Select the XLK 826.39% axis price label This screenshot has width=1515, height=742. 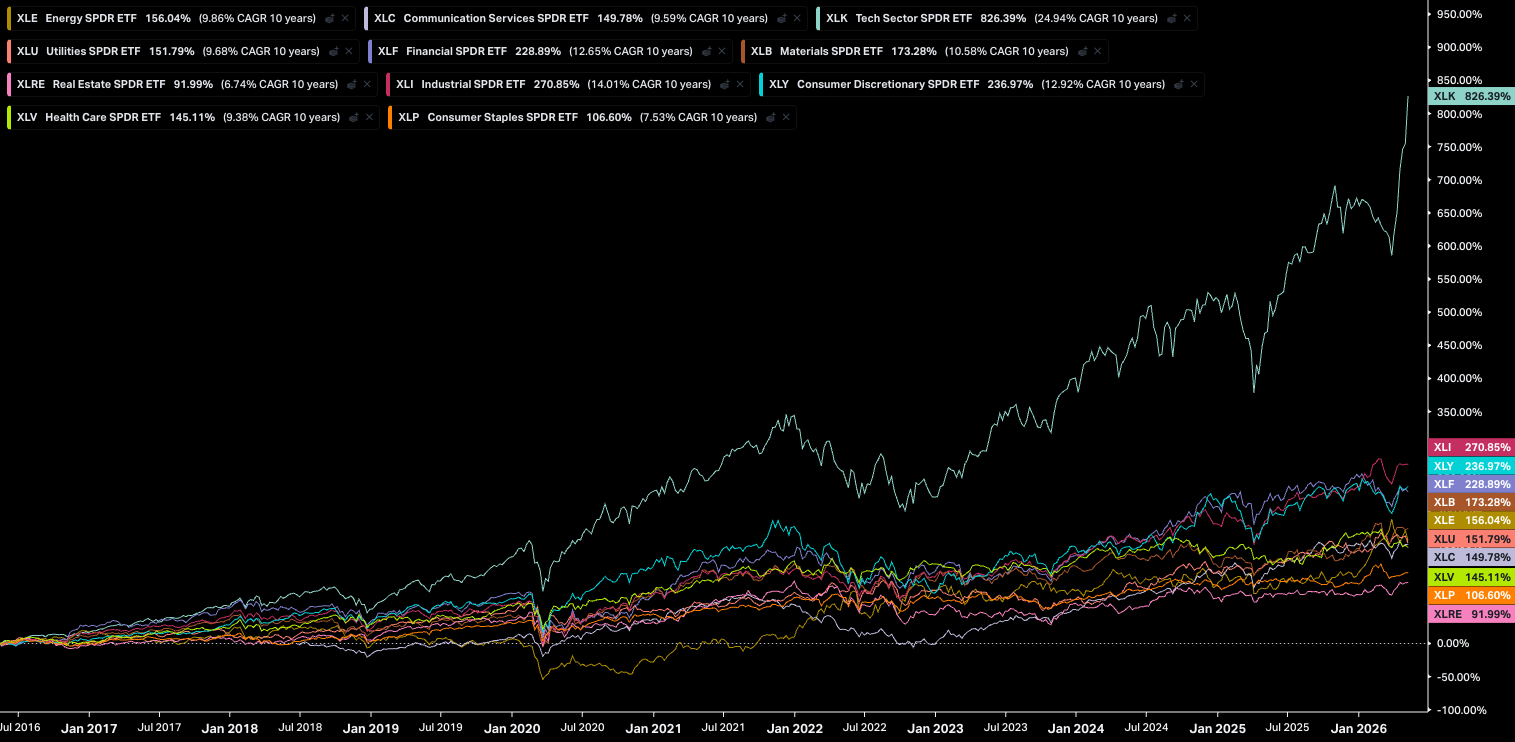point(1472,96)
